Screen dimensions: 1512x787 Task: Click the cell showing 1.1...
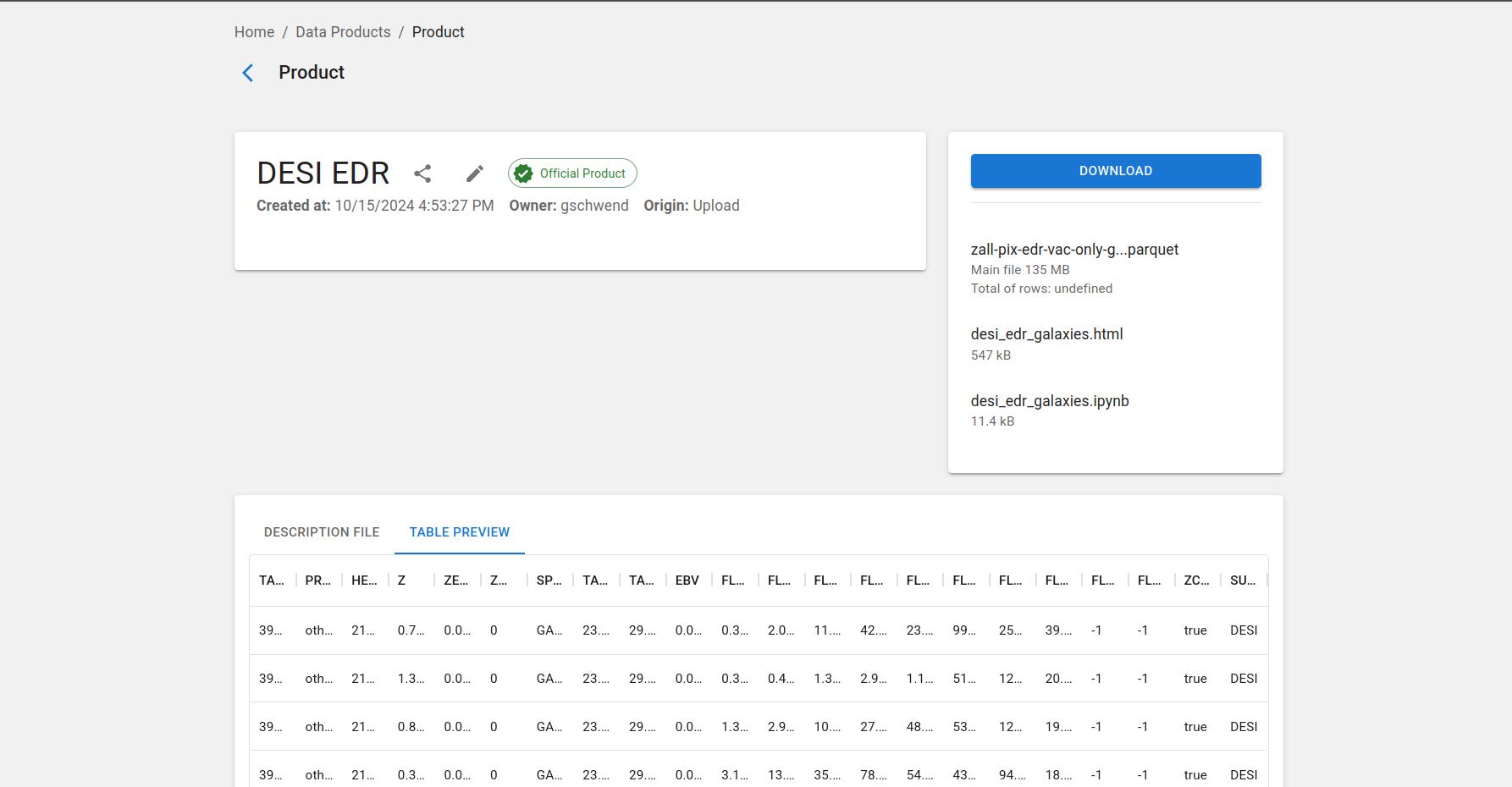[920, 679]
